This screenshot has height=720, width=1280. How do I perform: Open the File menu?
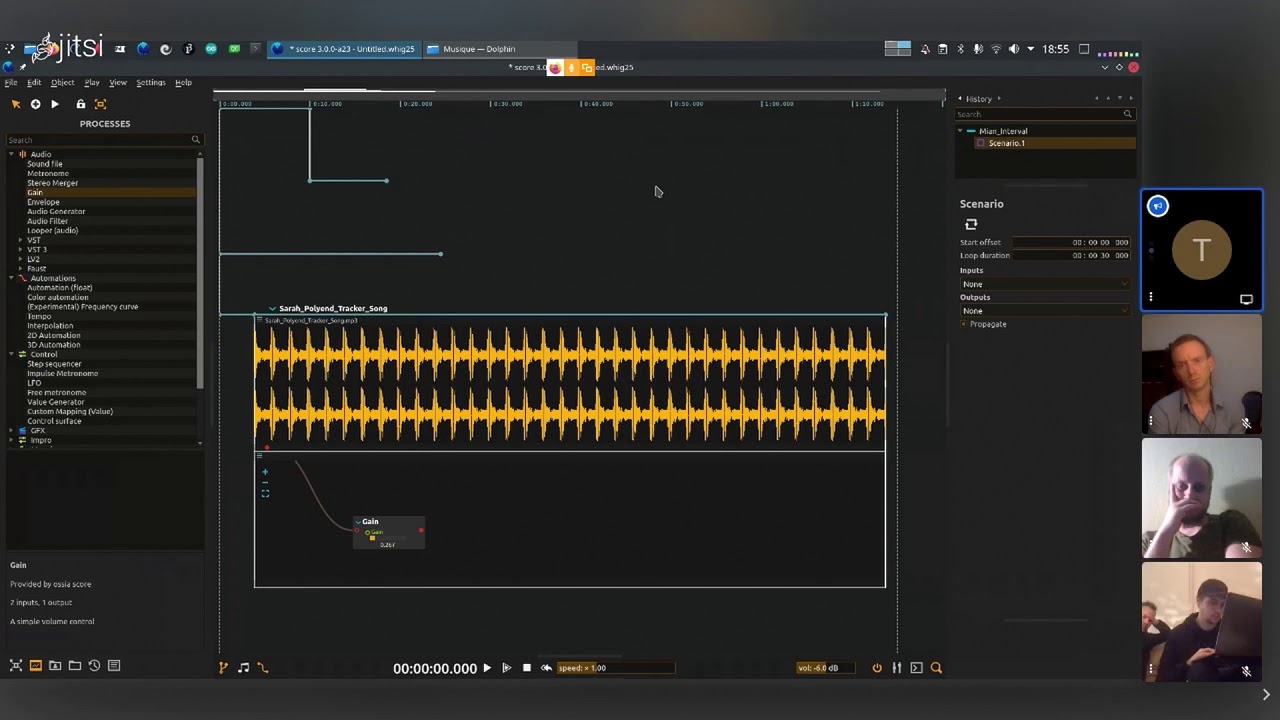coord(10,83)
